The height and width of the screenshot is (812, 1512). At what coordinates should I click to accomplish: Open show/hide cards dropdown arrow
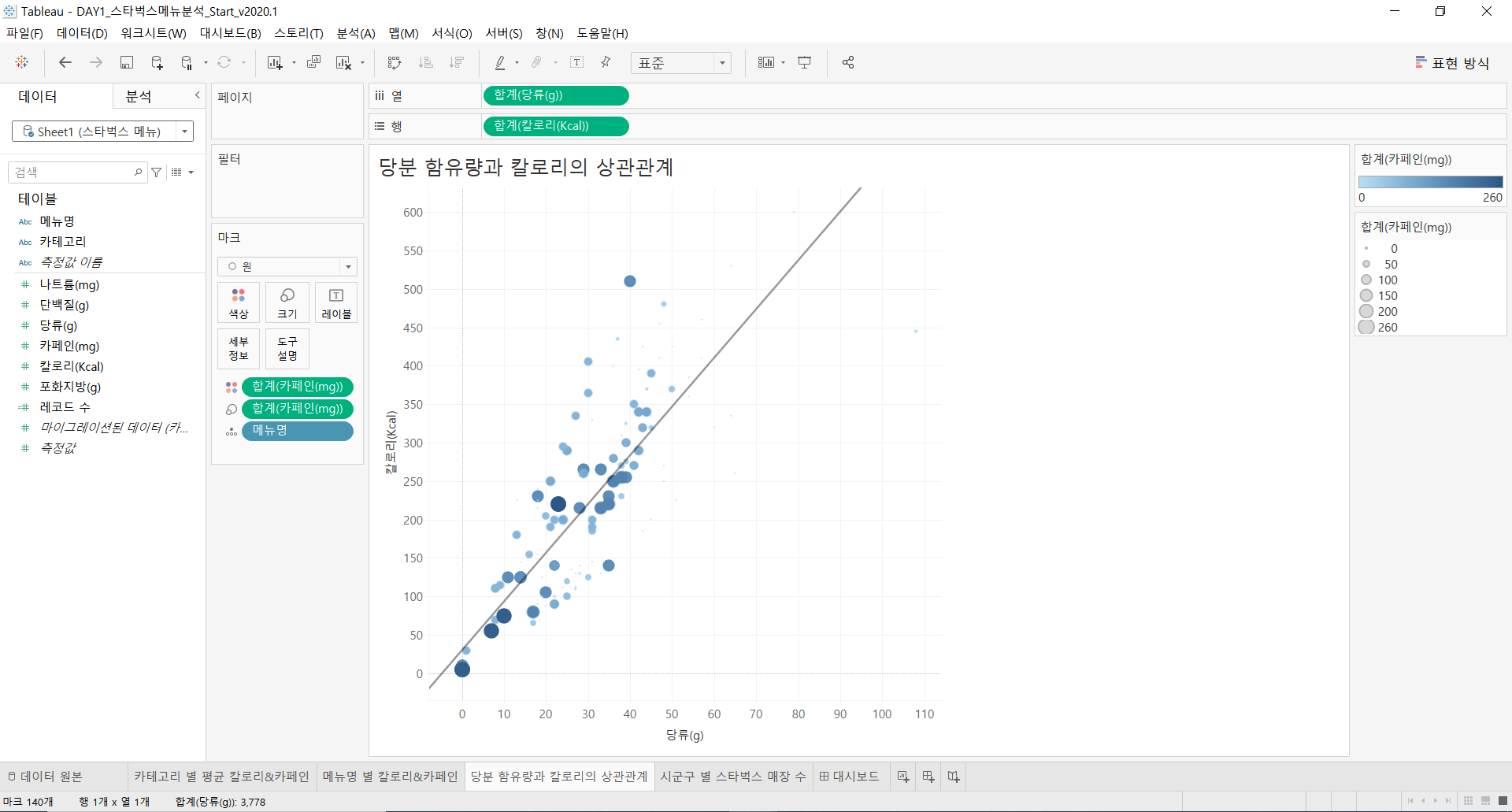pyautogui.click(x=783, y=63)
